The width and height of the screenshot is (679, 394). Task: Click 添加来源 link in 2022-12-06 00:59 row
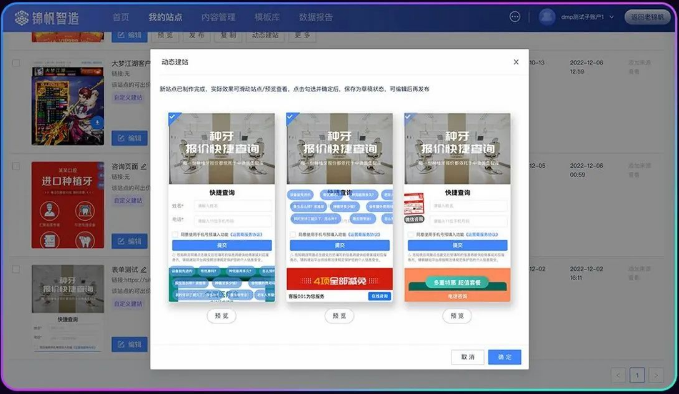click(x=640, y=165)
